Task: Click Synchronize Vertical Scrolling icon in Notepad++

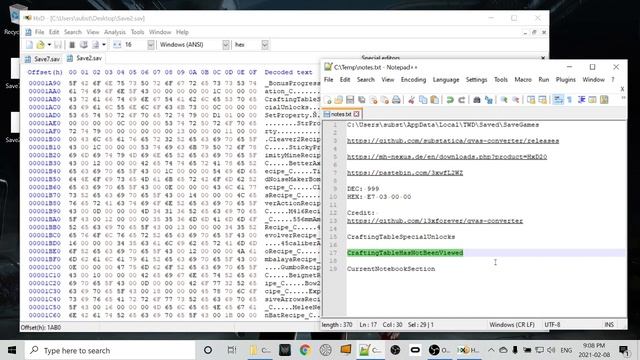Action: click(x=531, y=100)
